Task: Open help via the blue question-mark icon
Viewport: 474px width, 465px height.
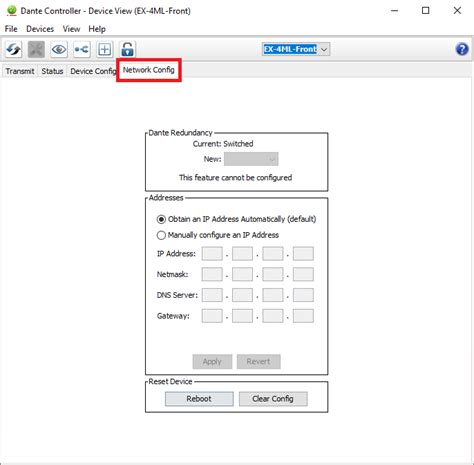Action: click(x=462, y=49)
